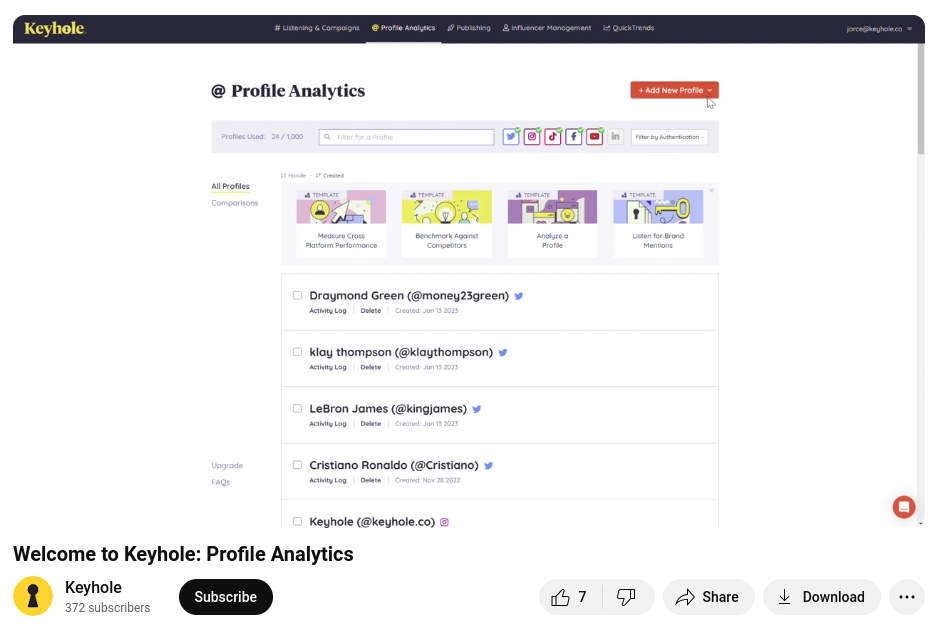935x627 pixels.
Task: Open Benchmark Against Competitors template
Action: pos(447,224)
